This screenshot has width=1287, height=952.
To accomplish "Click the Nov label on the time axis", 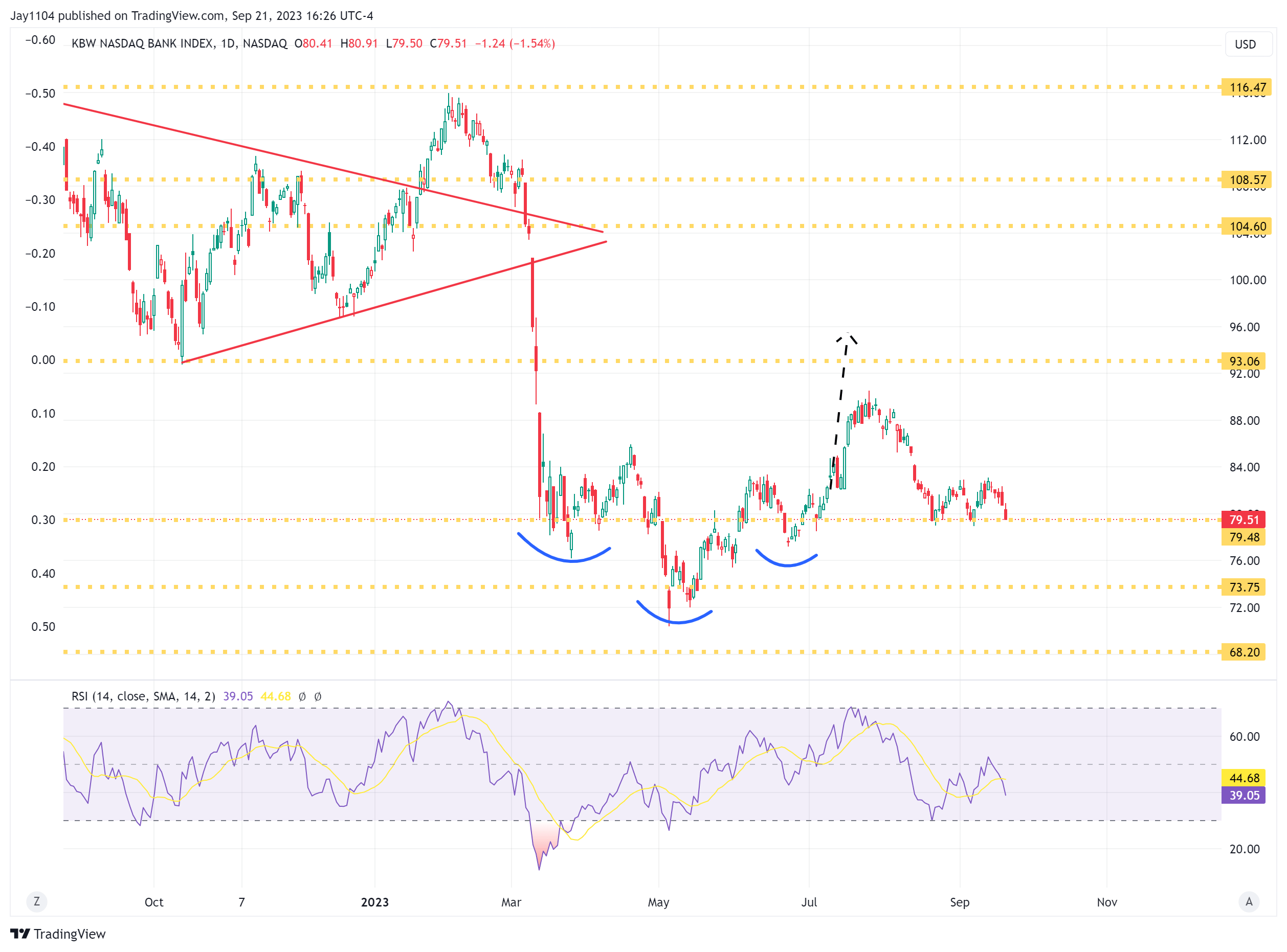I will [1106, 902].
